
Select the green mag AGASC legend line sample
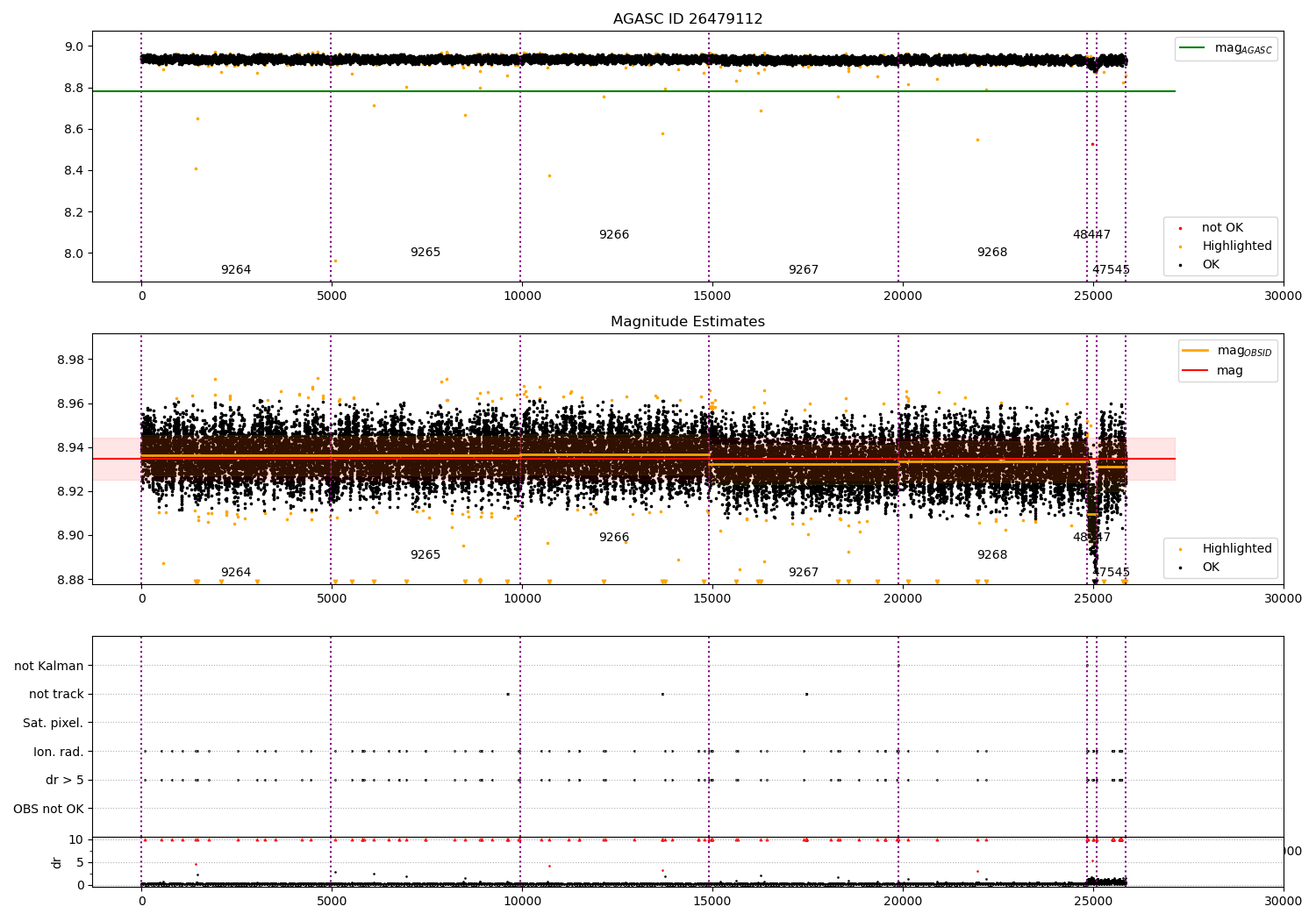coord(1193,48)
